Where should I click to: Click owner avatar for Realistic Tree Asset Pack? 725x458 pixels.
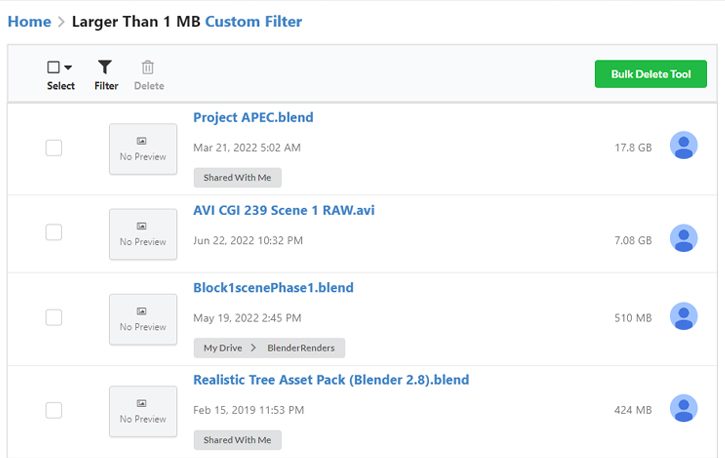point(683,408)
